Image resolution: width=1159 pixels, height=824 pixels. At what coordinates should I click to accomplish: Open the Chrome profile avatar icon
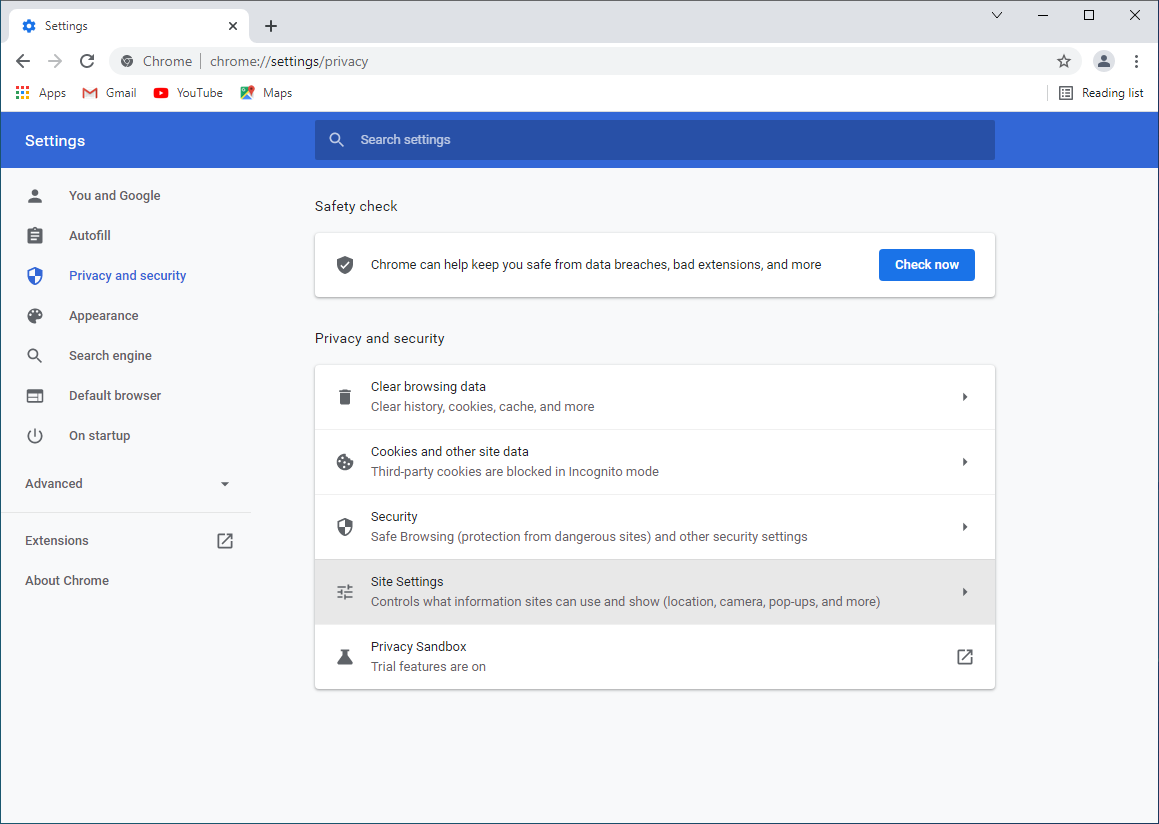pos(1103,61)
